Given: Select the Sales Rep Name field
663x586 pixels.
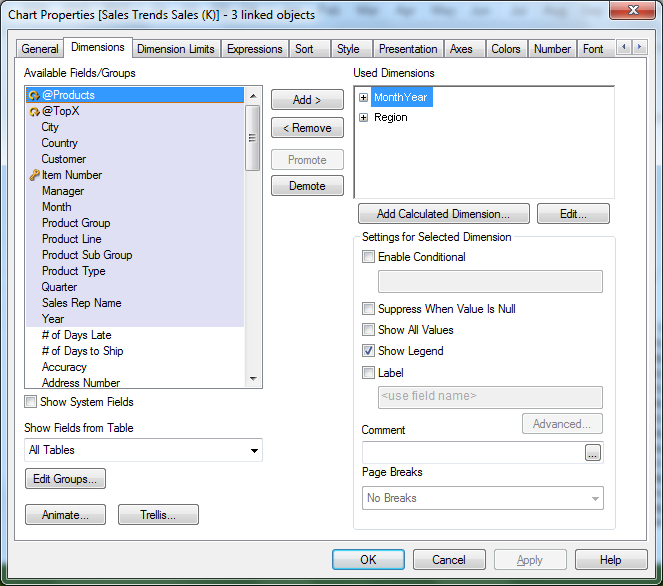Looking at the screenshot, I should 135,303.
